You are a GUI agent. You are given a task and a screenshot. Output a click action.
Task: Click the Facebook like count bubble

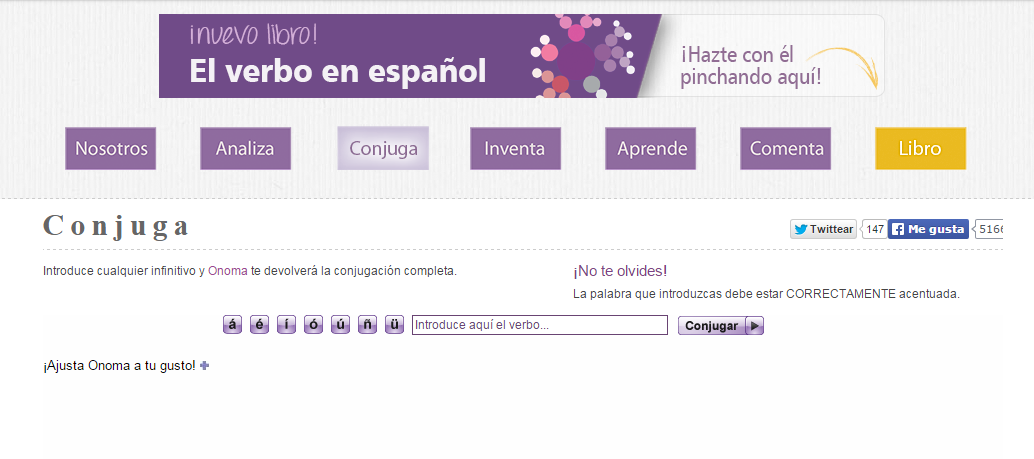989,230
